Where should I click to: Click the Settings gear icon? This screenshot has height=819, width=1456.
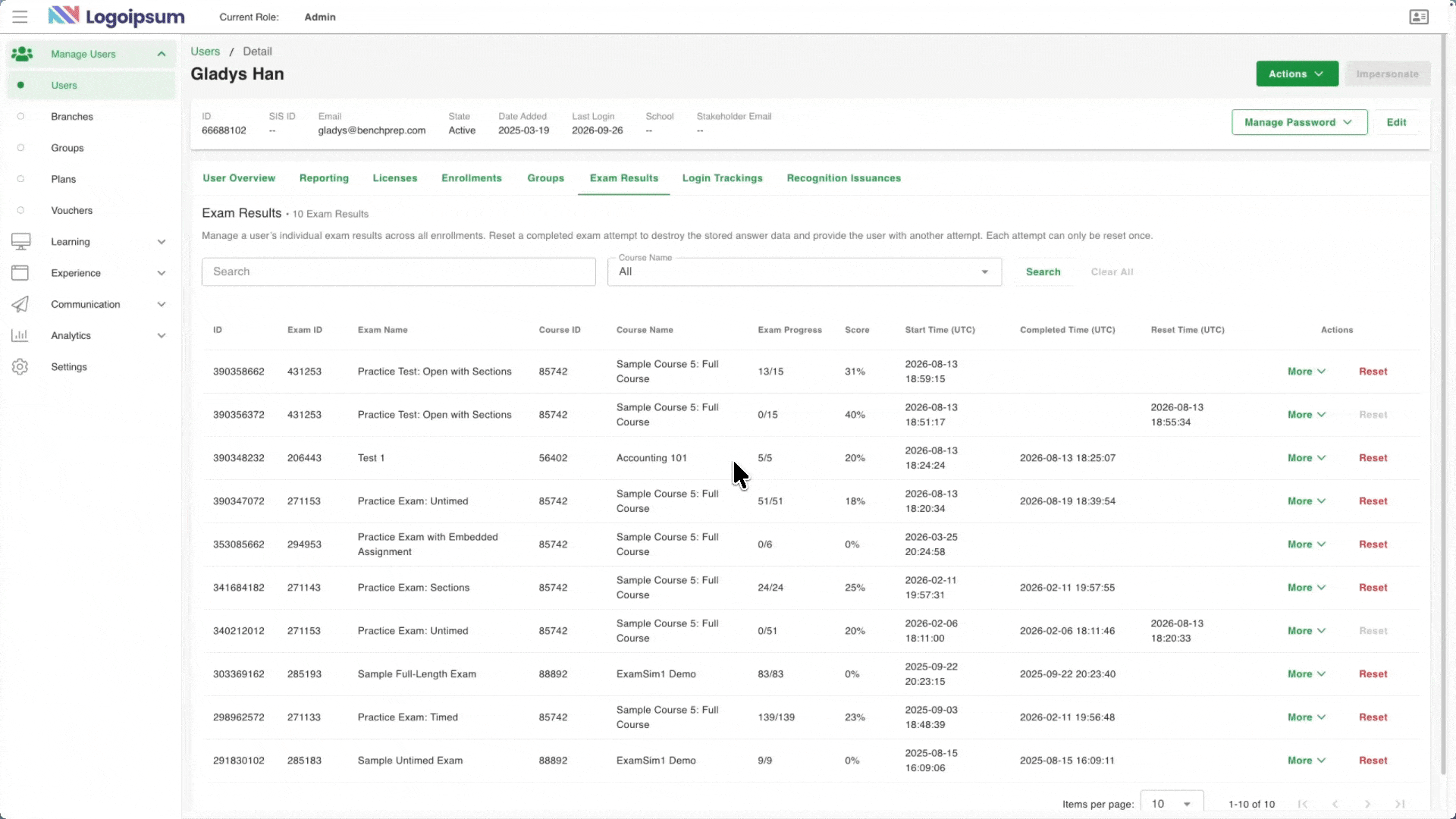tap(20, 367)
